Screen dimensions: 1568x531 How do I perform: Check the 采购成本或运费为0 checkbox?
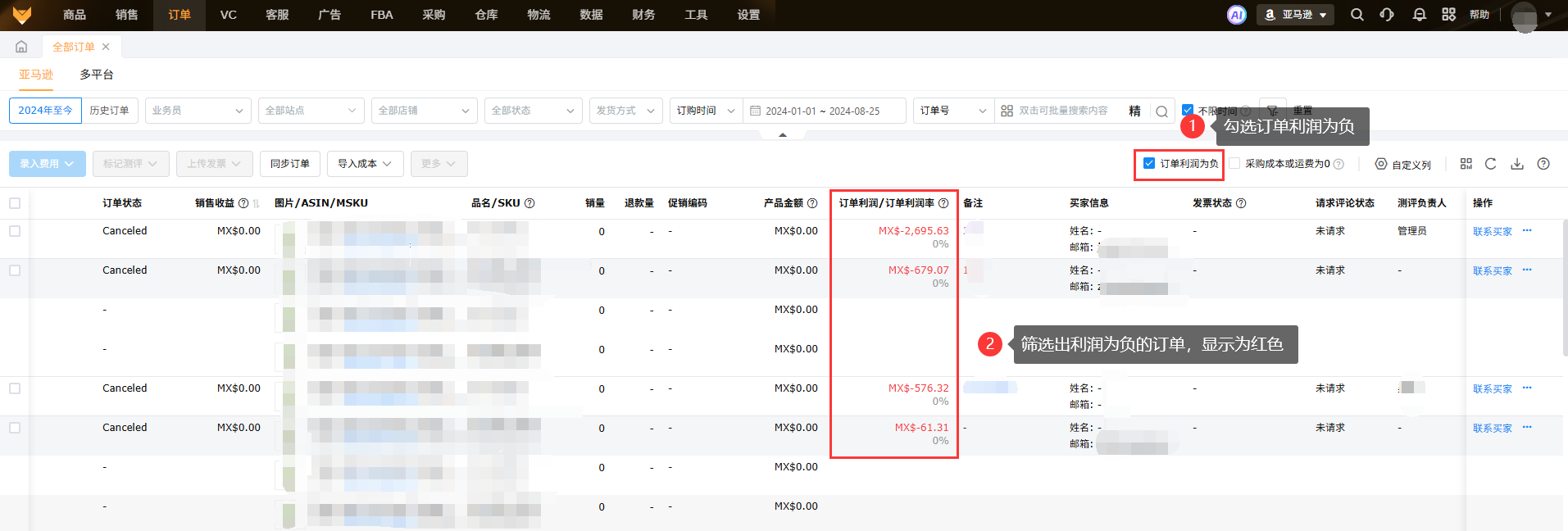pos(1234,164)
